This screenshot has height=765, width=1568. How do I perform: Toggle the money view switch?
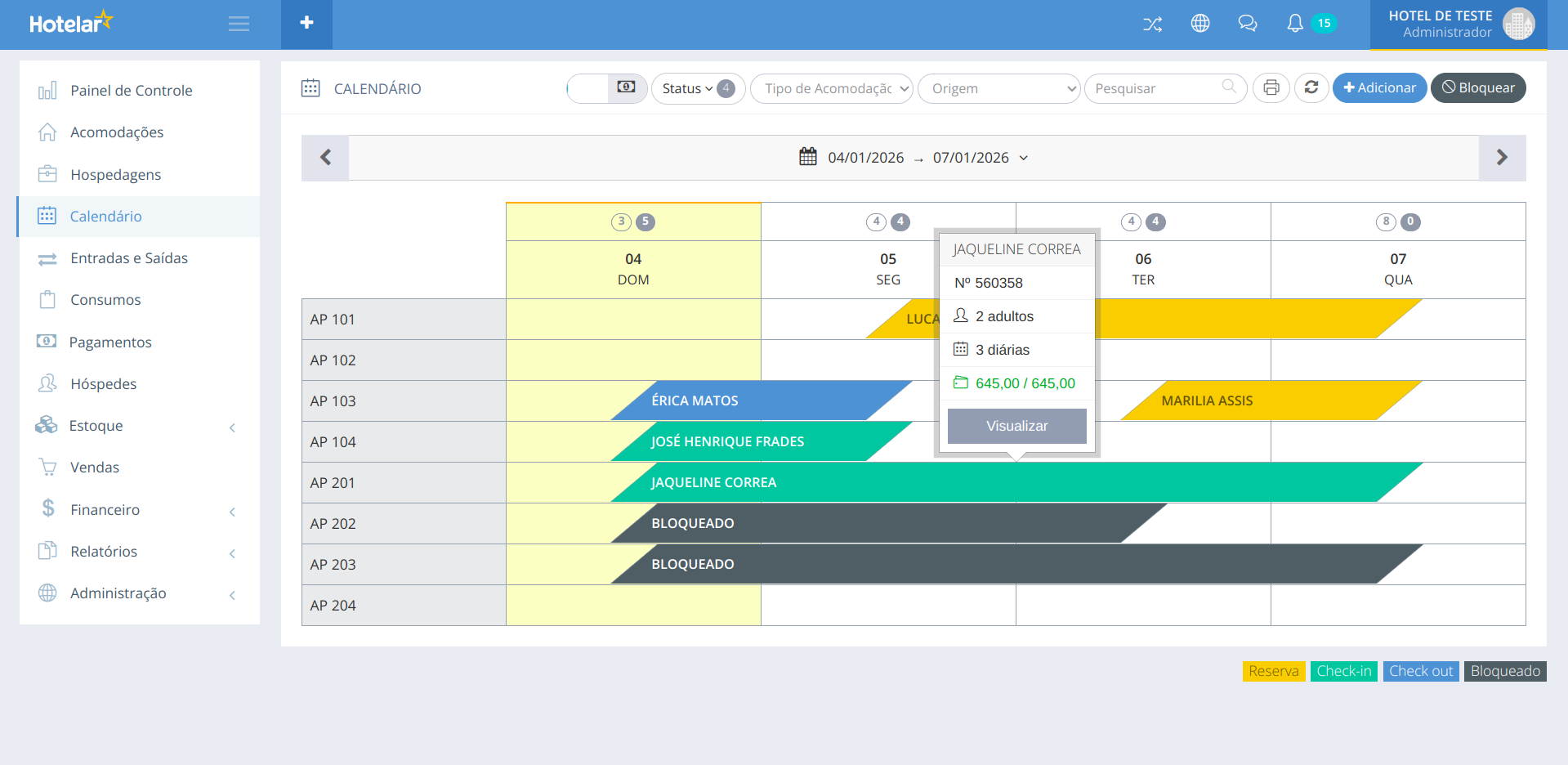[x=607, y=88]
